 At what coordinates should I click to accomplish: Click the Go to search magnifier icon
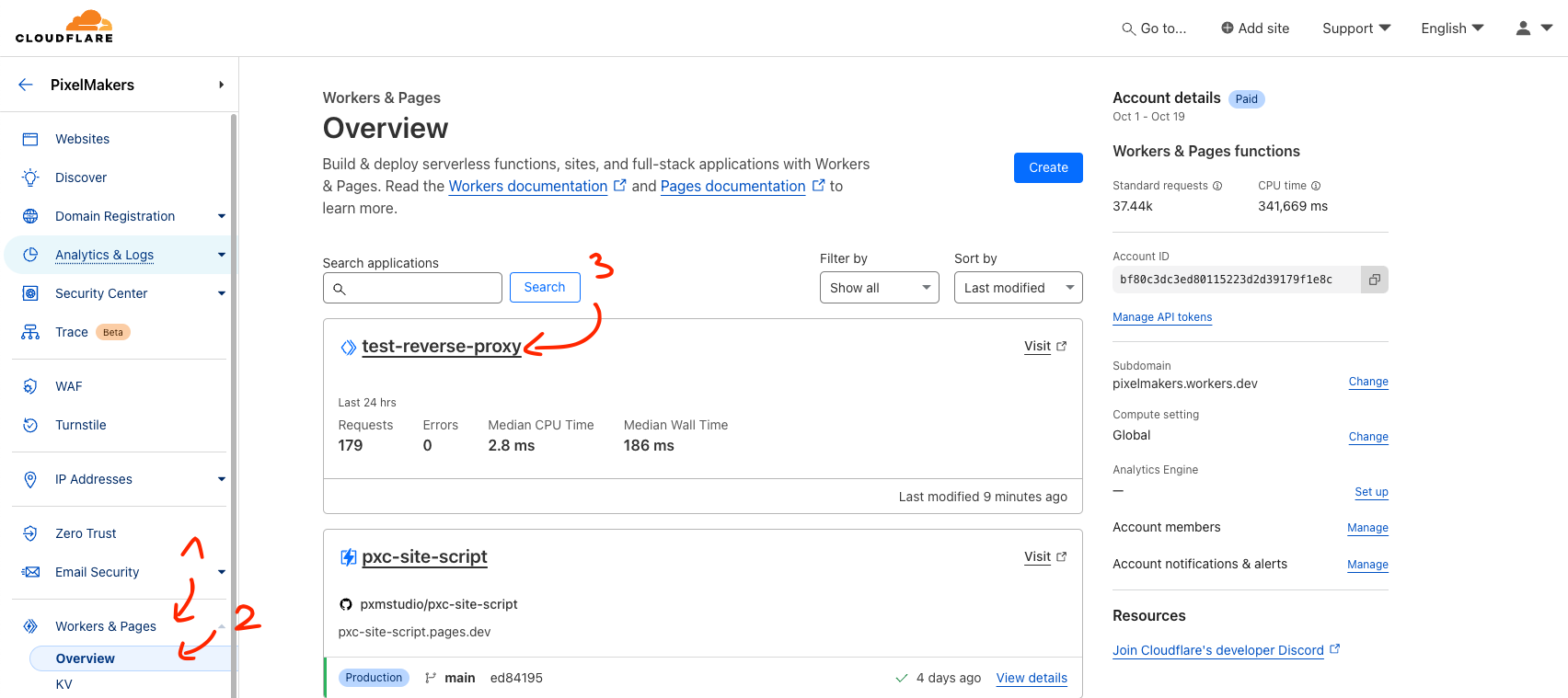click(1128, 29)
